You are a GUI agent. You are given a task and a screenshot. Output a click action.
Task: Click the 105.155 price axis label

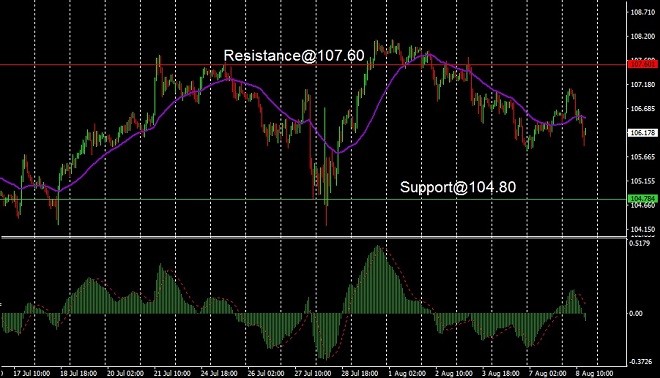pos(642,181)
